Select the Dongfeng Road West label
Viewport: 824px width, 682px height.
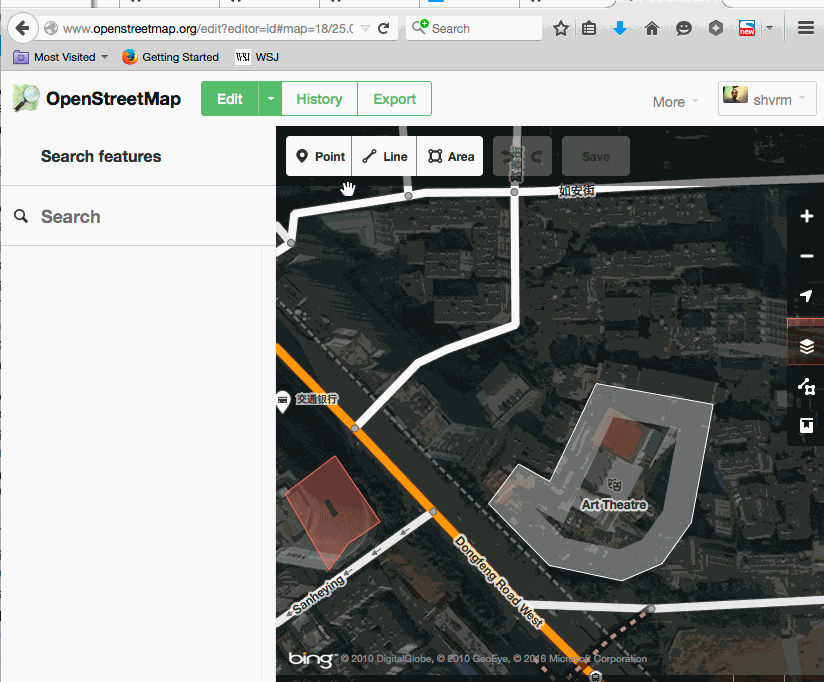click(x=498, y=581)
